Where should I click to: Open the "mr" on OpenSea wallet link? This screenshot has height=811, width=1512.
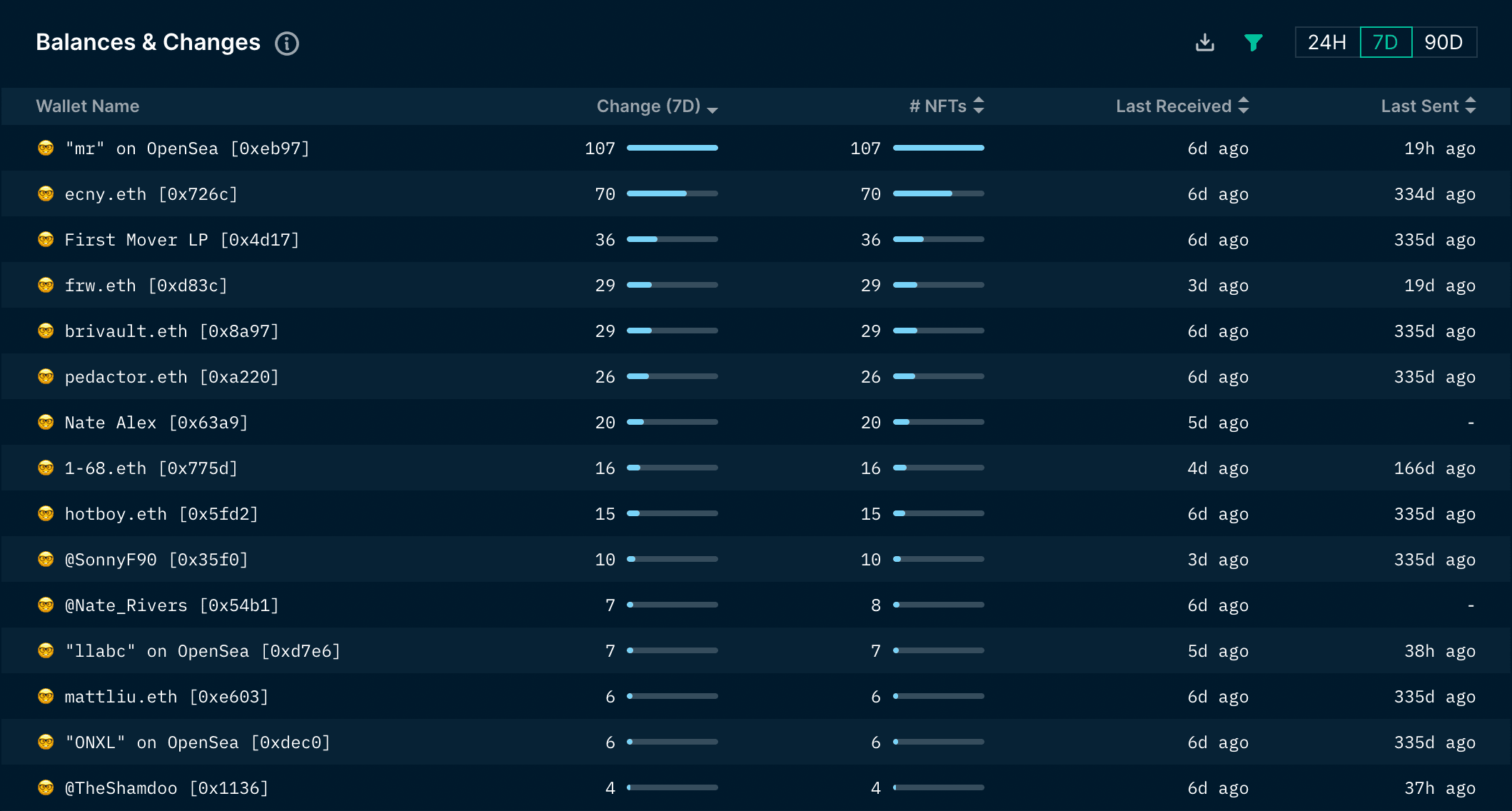(187, 148)
